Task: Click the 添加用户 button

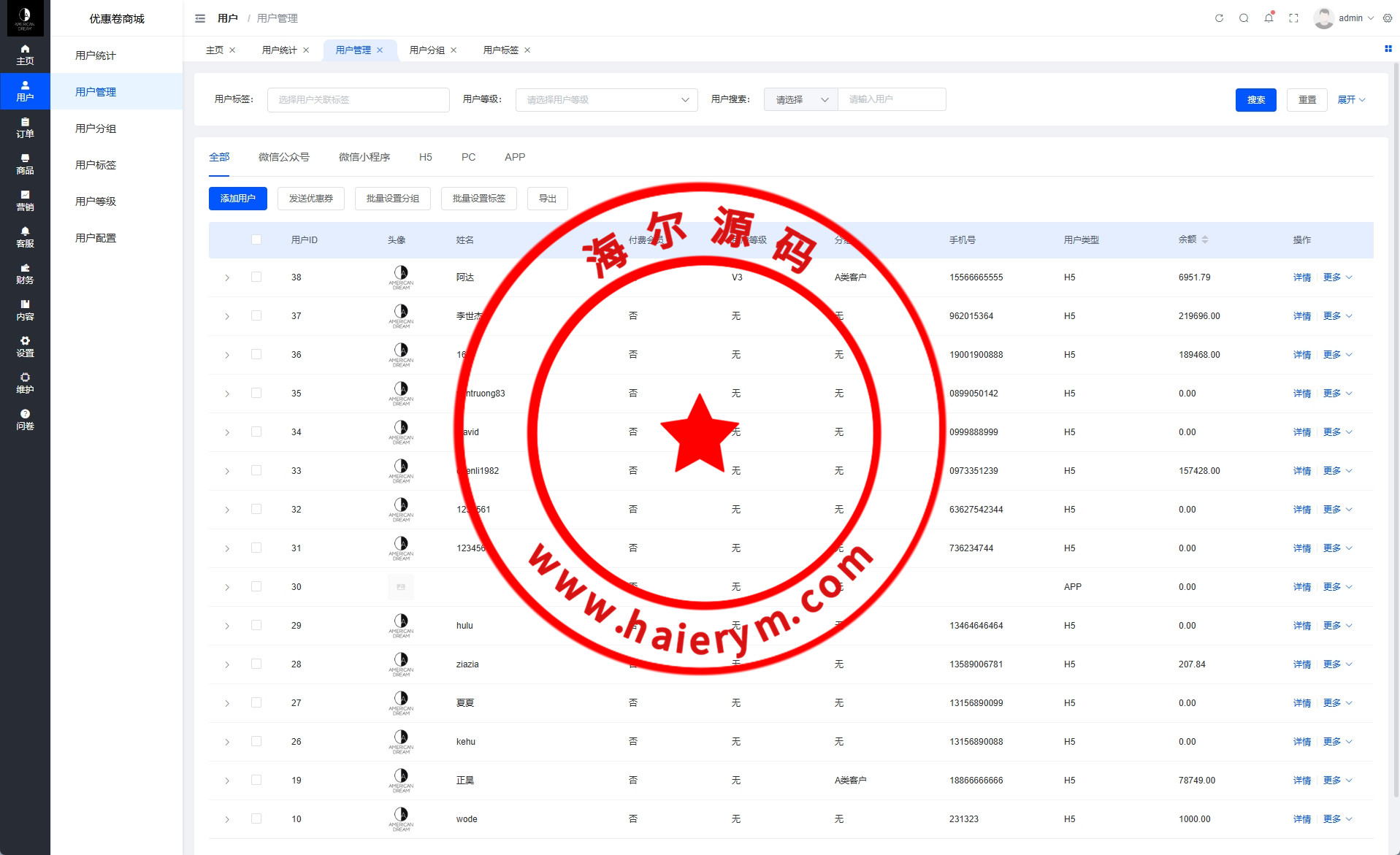Action: point(238,199)
